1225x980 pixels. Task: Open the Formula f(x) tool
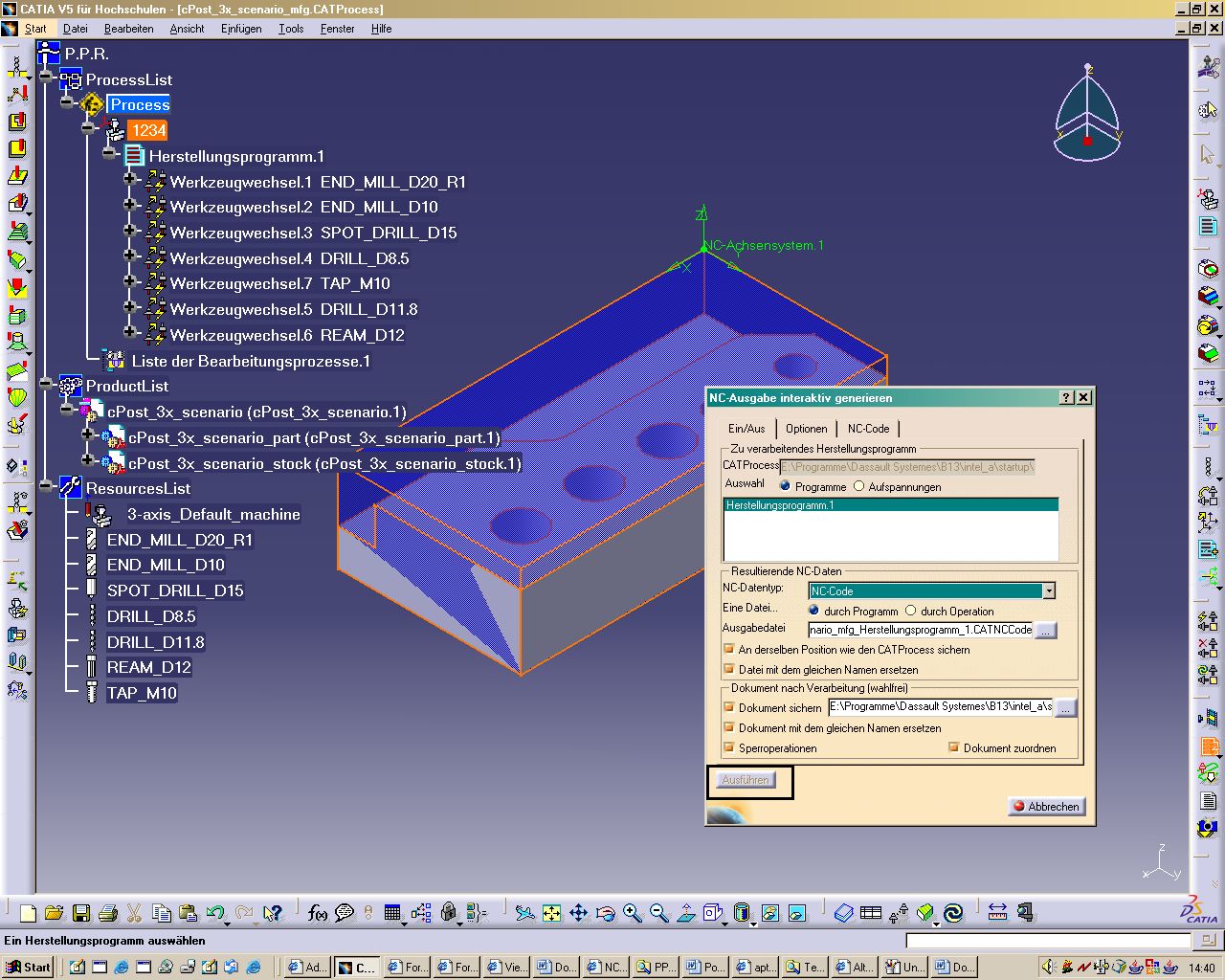(318, 913)
